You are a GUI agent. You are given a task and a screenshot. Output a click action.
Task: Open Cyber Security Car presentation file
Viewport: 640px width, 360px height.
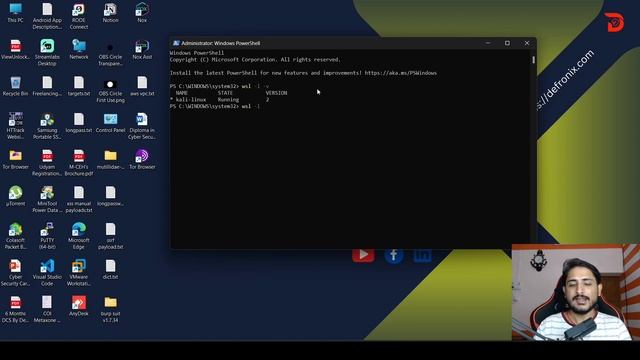point(16,273)
